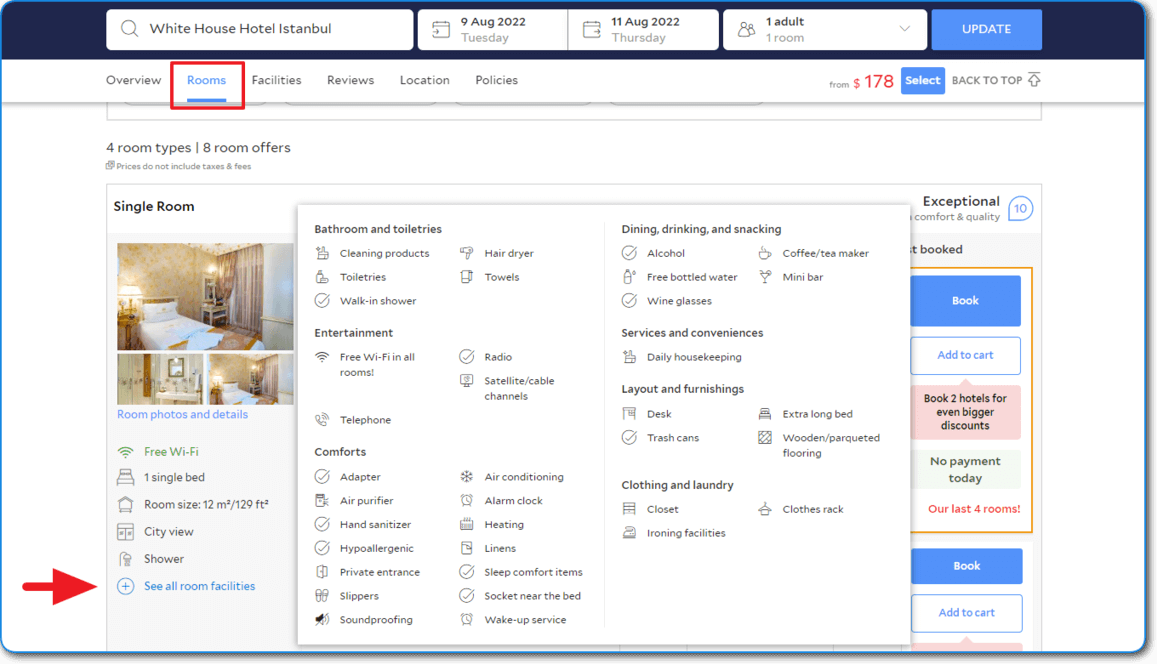Click the rating score 10 badge
The image size is (1157, 664).
point(1020,209)
